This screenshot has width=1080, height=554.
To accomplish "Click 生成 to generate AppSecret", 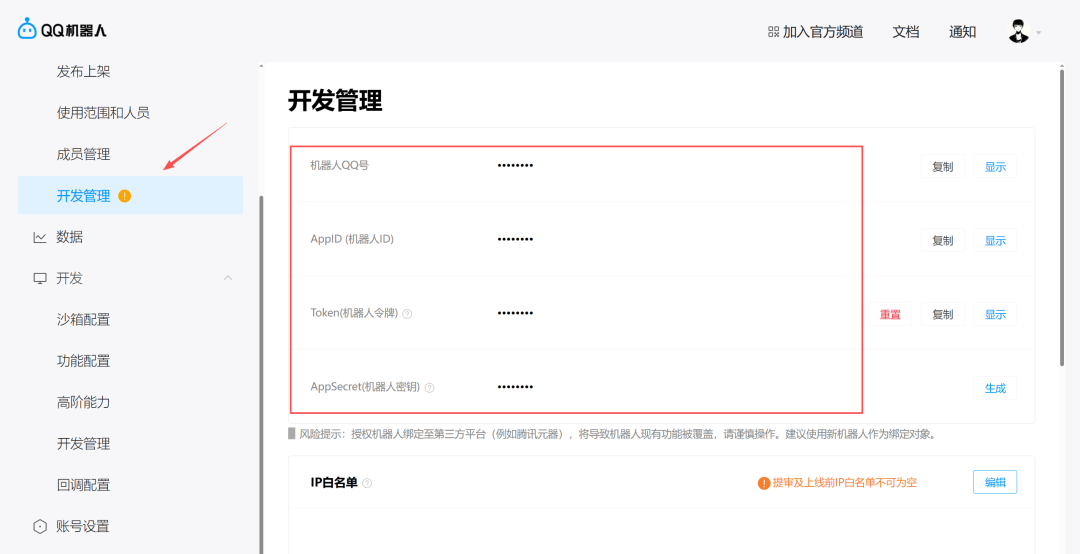I will pos(995,388).
